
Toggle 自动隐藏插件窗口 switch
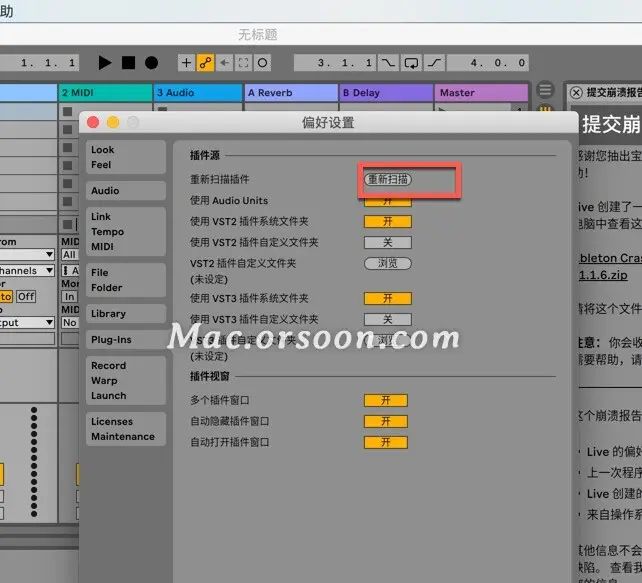point(386,421)
